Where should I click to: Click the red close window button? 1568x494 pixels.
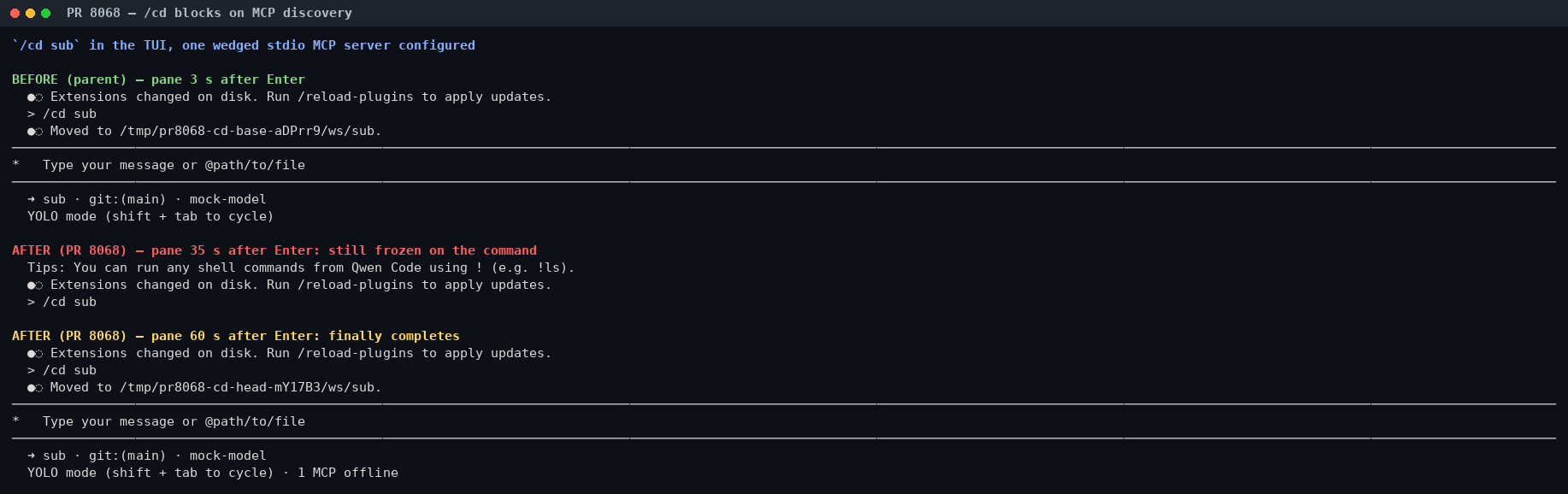pyautogui.click(x=15, y=13)
